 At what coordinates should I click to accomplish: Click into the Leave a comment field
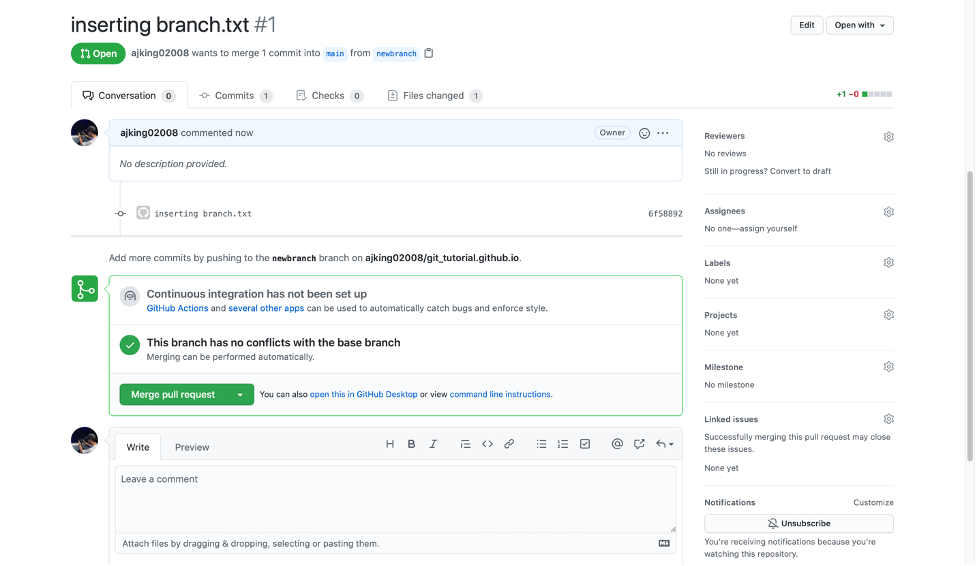click(x=395, y=498)
